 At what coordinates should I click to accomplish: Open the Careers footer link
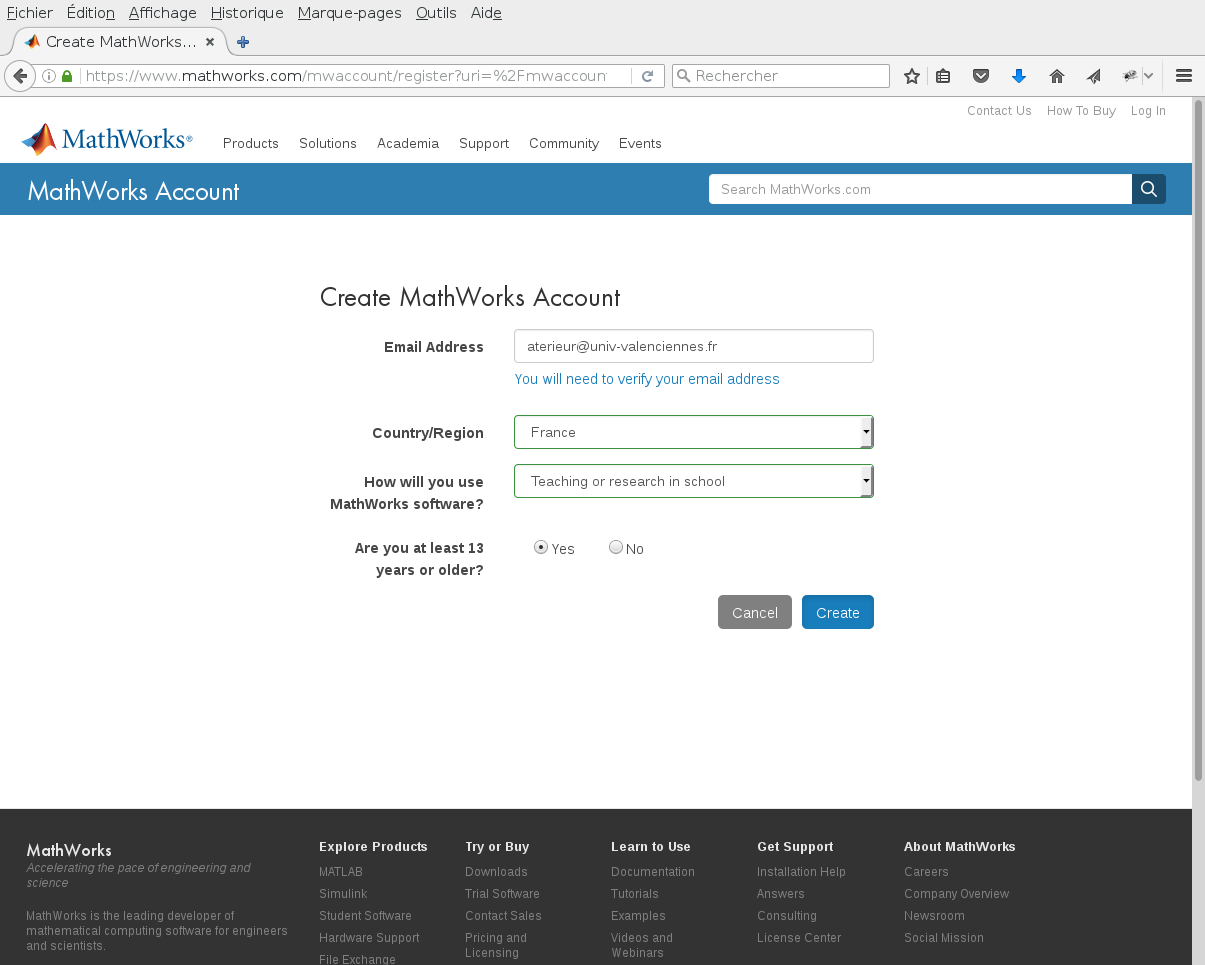tap(926, 872)
